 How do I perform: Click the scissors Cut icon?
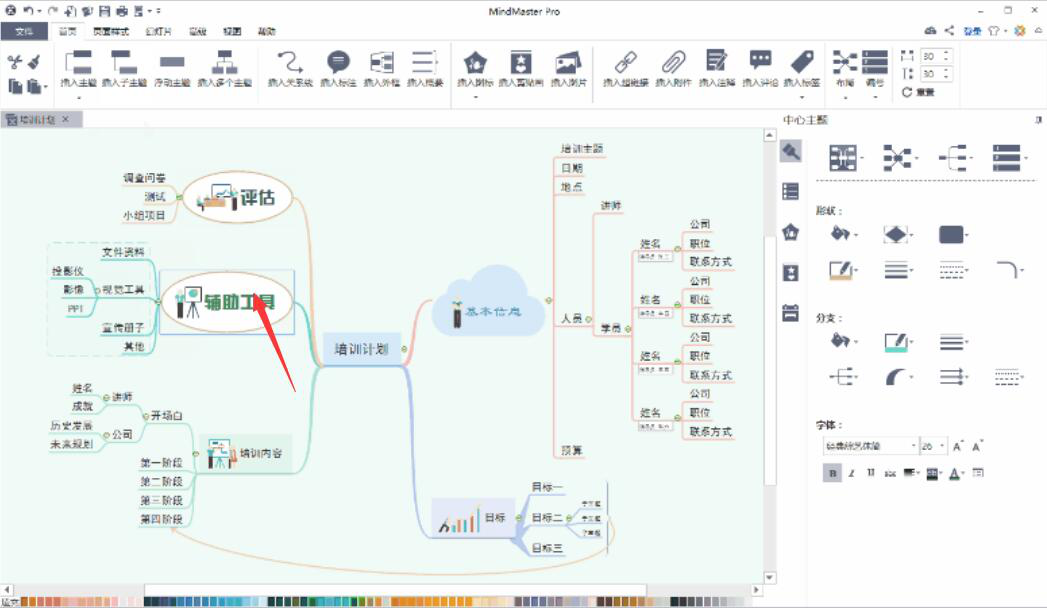click(x=15, y=62)
